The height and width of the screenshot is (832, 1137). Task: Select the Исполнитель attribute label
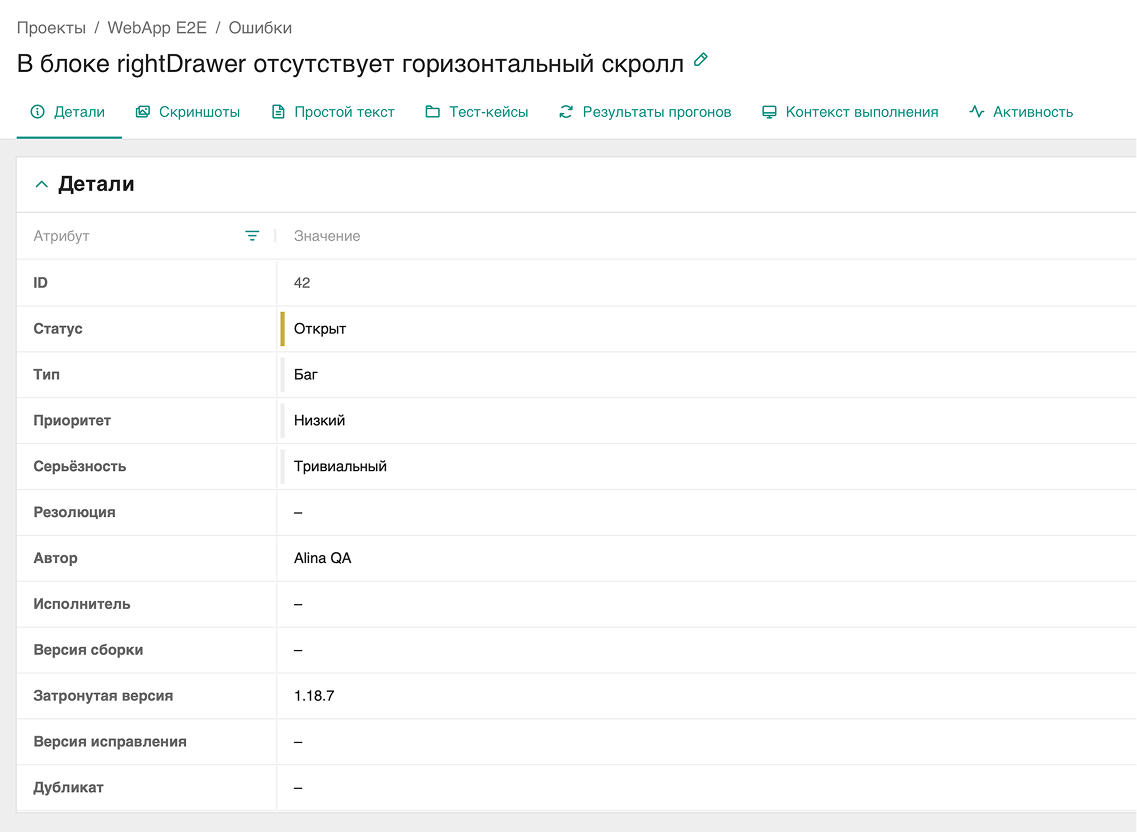point(82,604)
